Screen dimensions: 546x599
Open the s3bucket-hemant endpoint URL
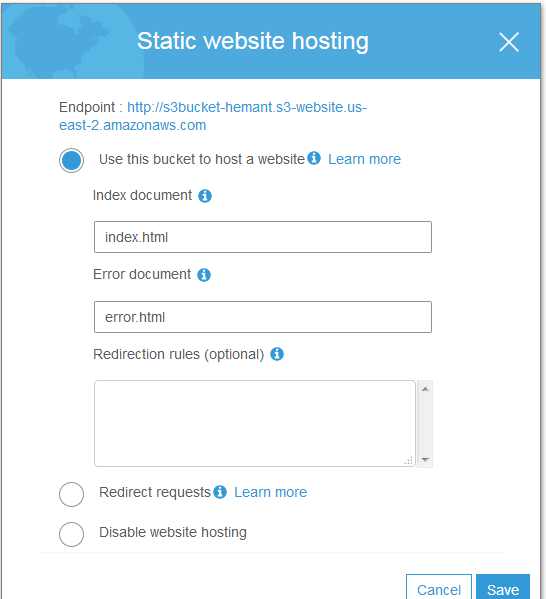pos(213,116)
